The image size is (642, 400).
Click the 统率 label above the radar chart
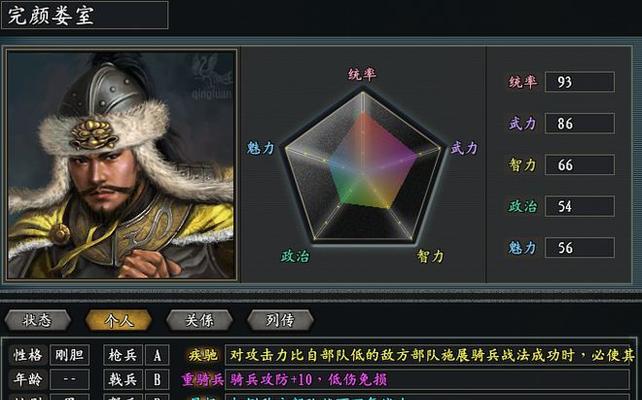[x=362, y=74]
